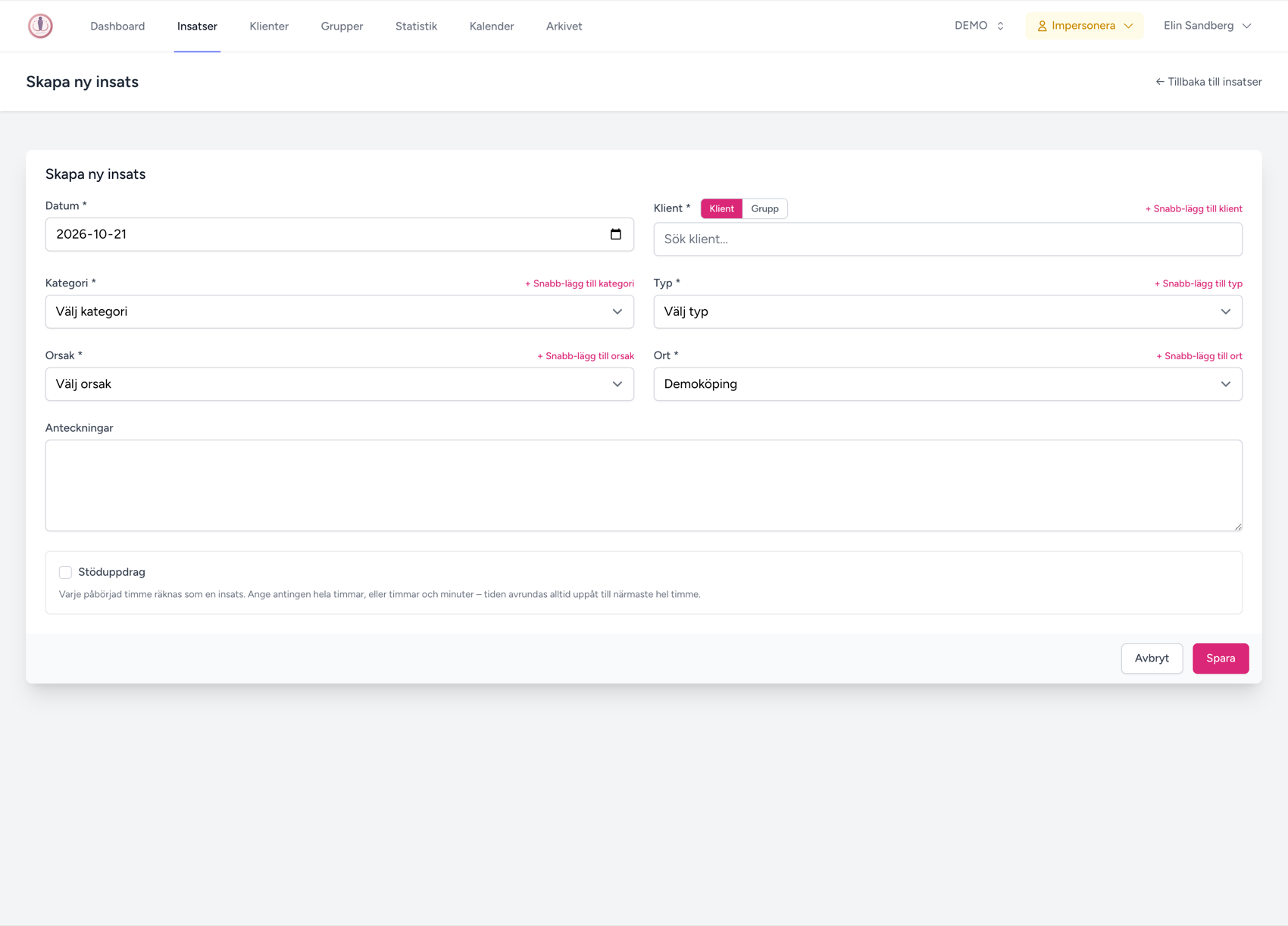Click the app logo icon

tap(40, 26)
